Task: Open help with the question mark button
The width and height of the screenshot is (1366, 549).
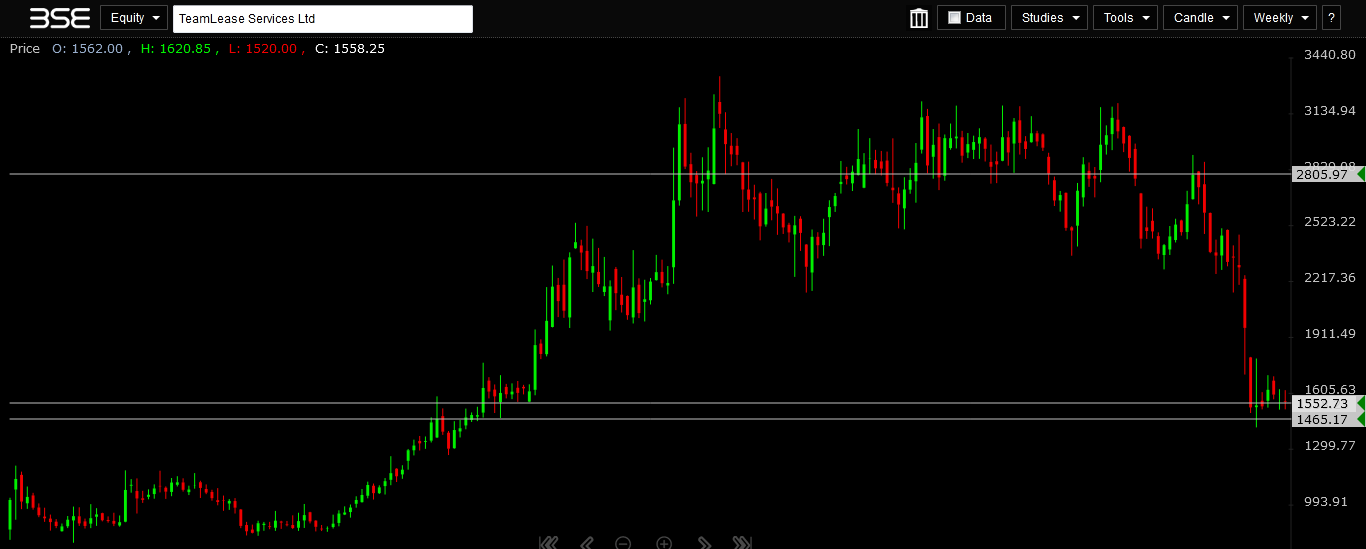Action: [x=1331, y=18]
